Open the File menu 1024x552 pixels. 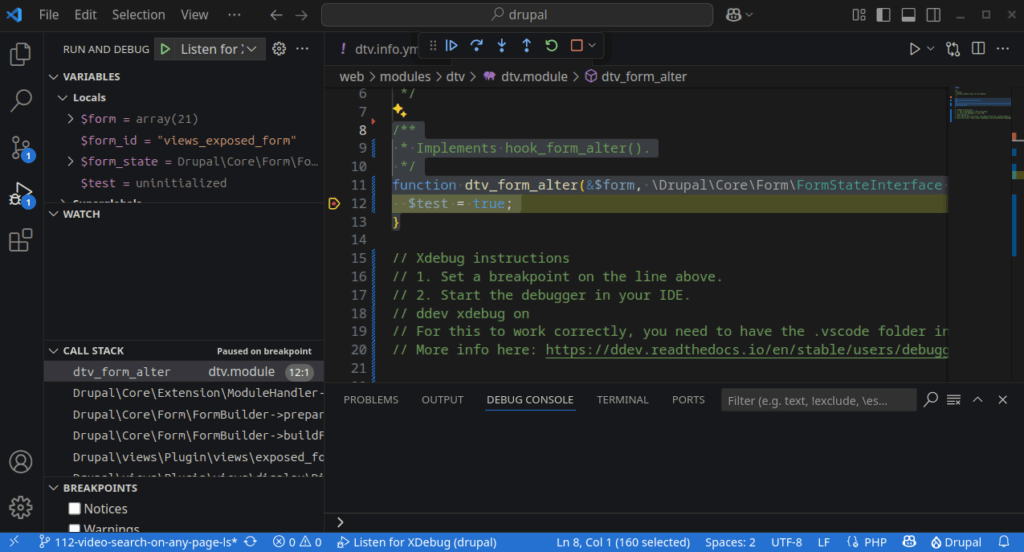[49, 14]
